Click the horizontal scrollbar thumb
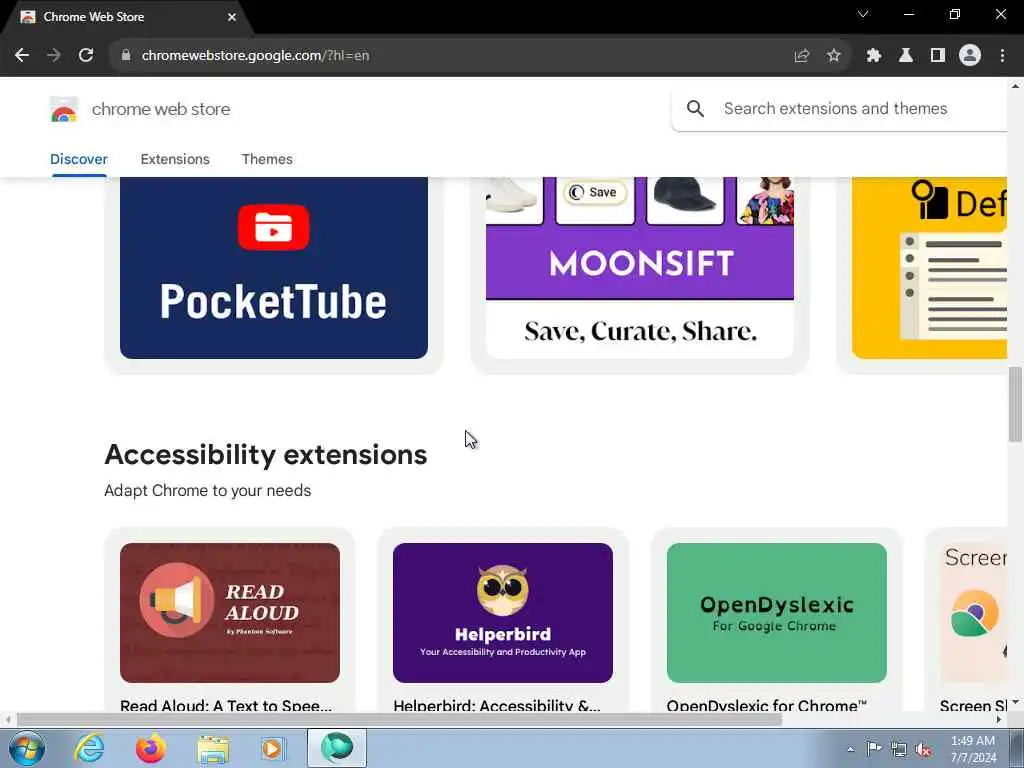 pyautogui.click(x=400, y=720)
